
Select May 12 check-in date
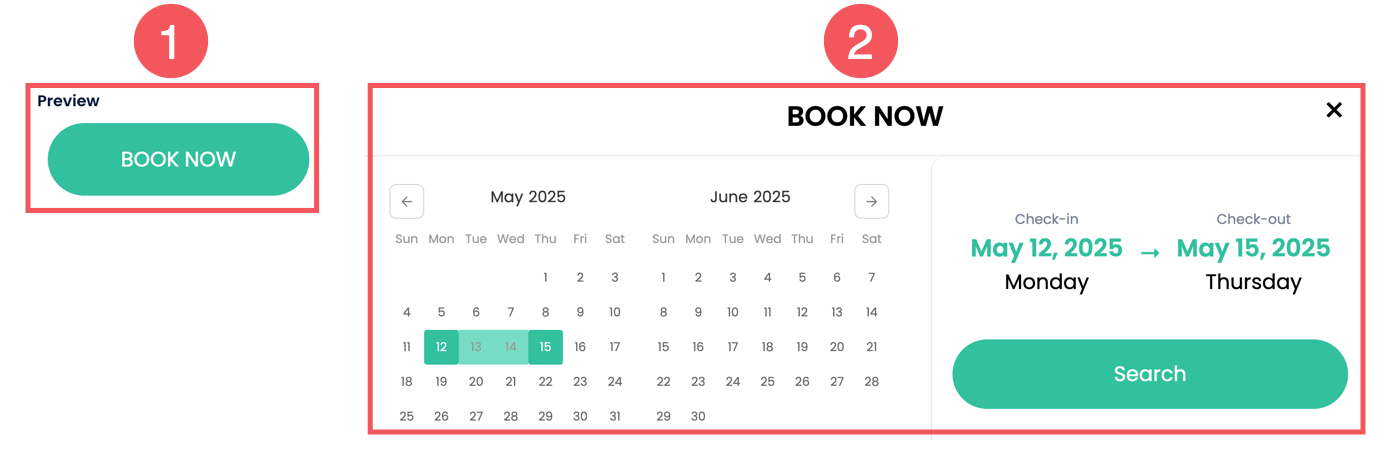pos(441,347)
